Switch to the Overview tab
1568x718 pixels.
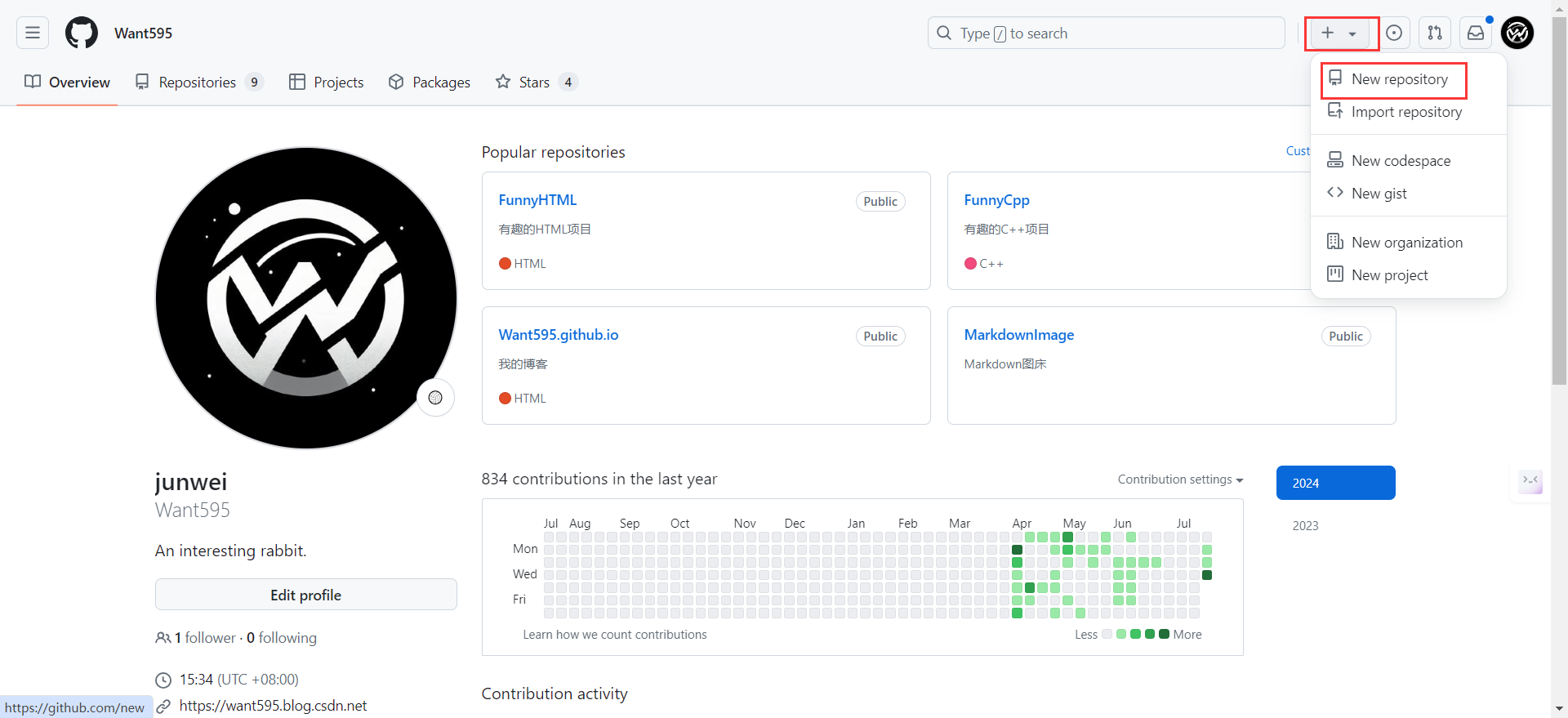click(x=67, y=82)
